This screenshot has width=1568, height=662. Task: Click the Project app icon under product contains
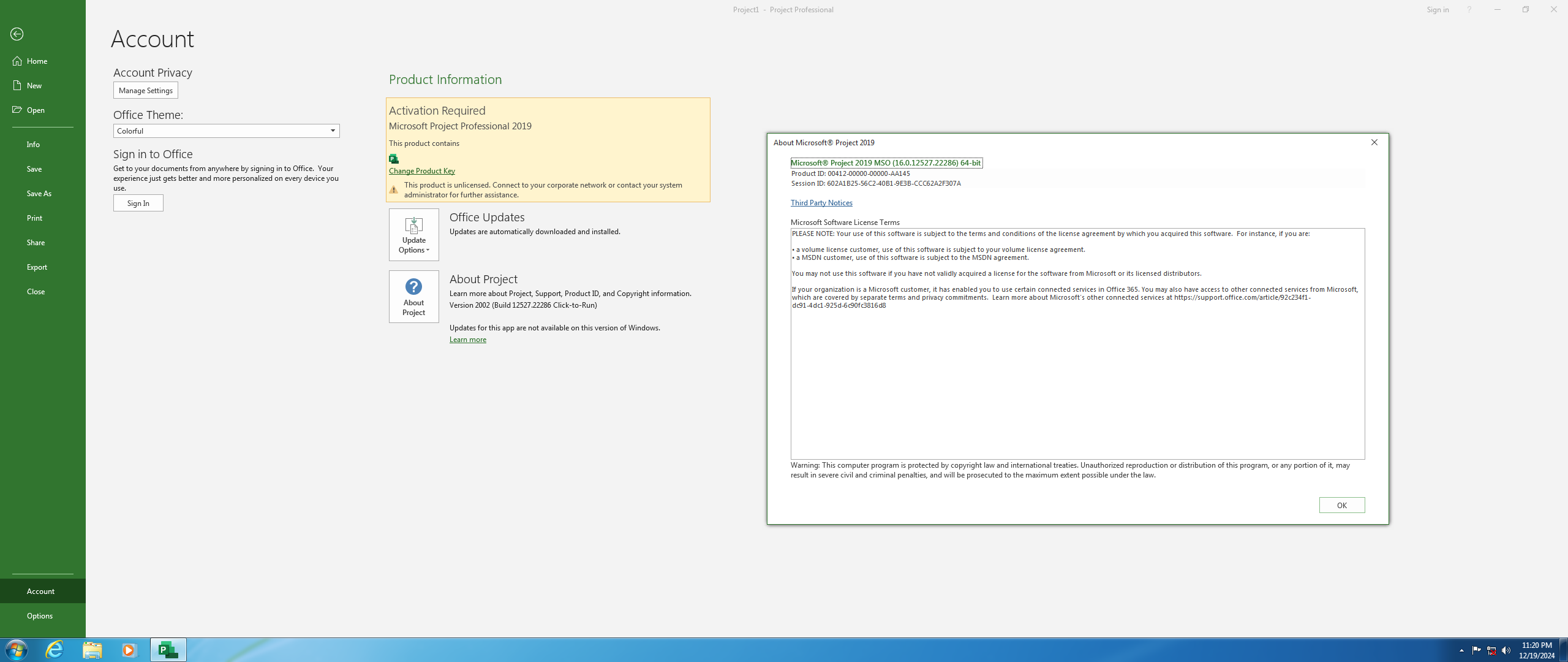pos(394,159)
